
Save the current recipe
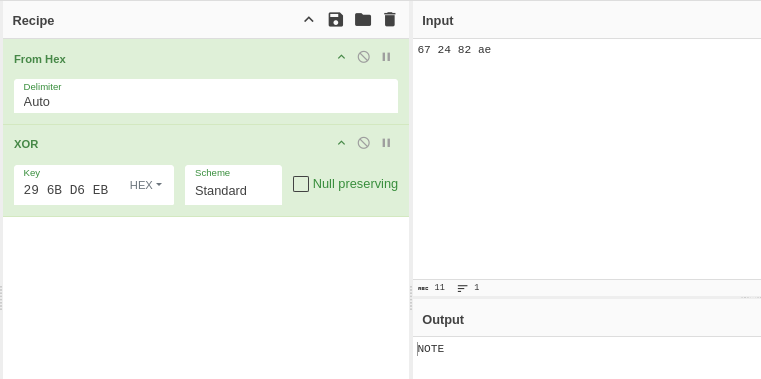[335, 20]
